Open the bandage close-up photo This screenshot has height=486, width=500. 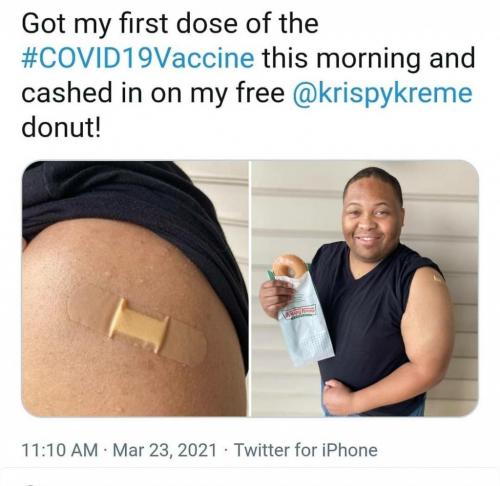[134, 289]
